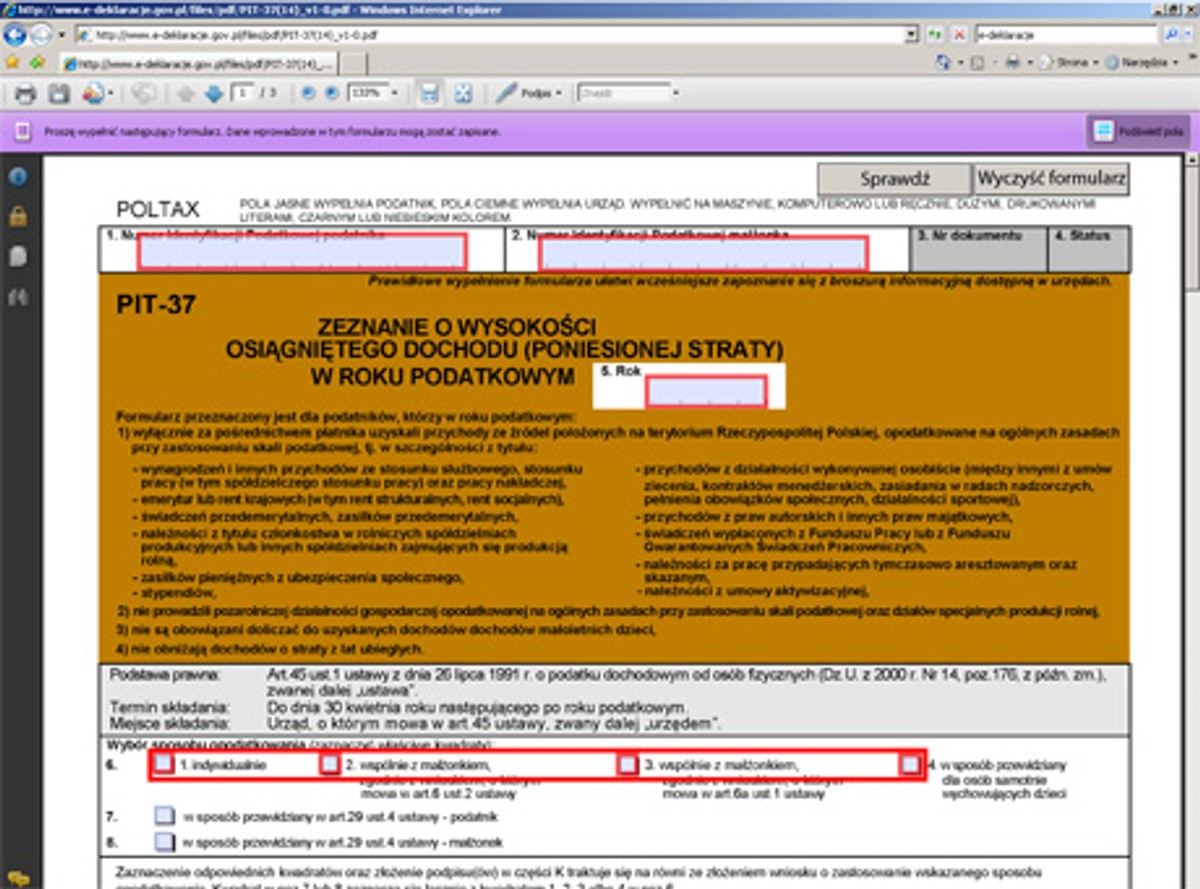Screen dimensions: 1200x889
Task: Click the Internet Explorer forward button
Action: point(41,34)
